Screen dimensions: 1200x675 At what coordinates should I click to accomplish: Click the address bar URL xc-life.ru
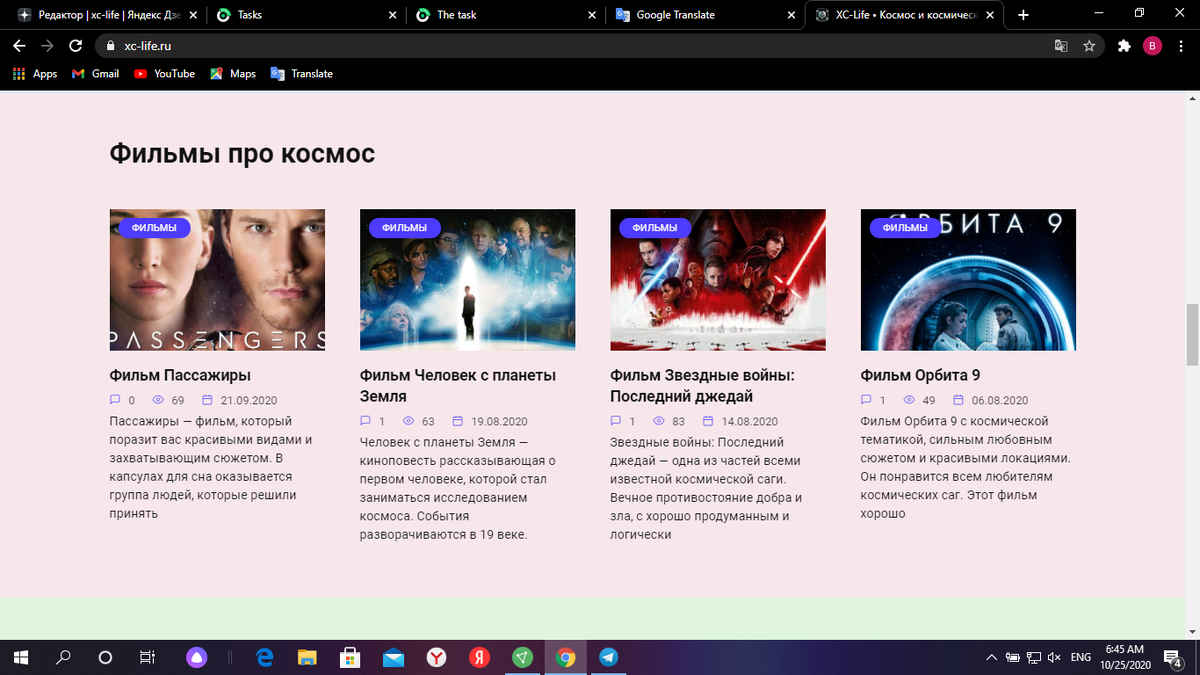pos(148,46)
